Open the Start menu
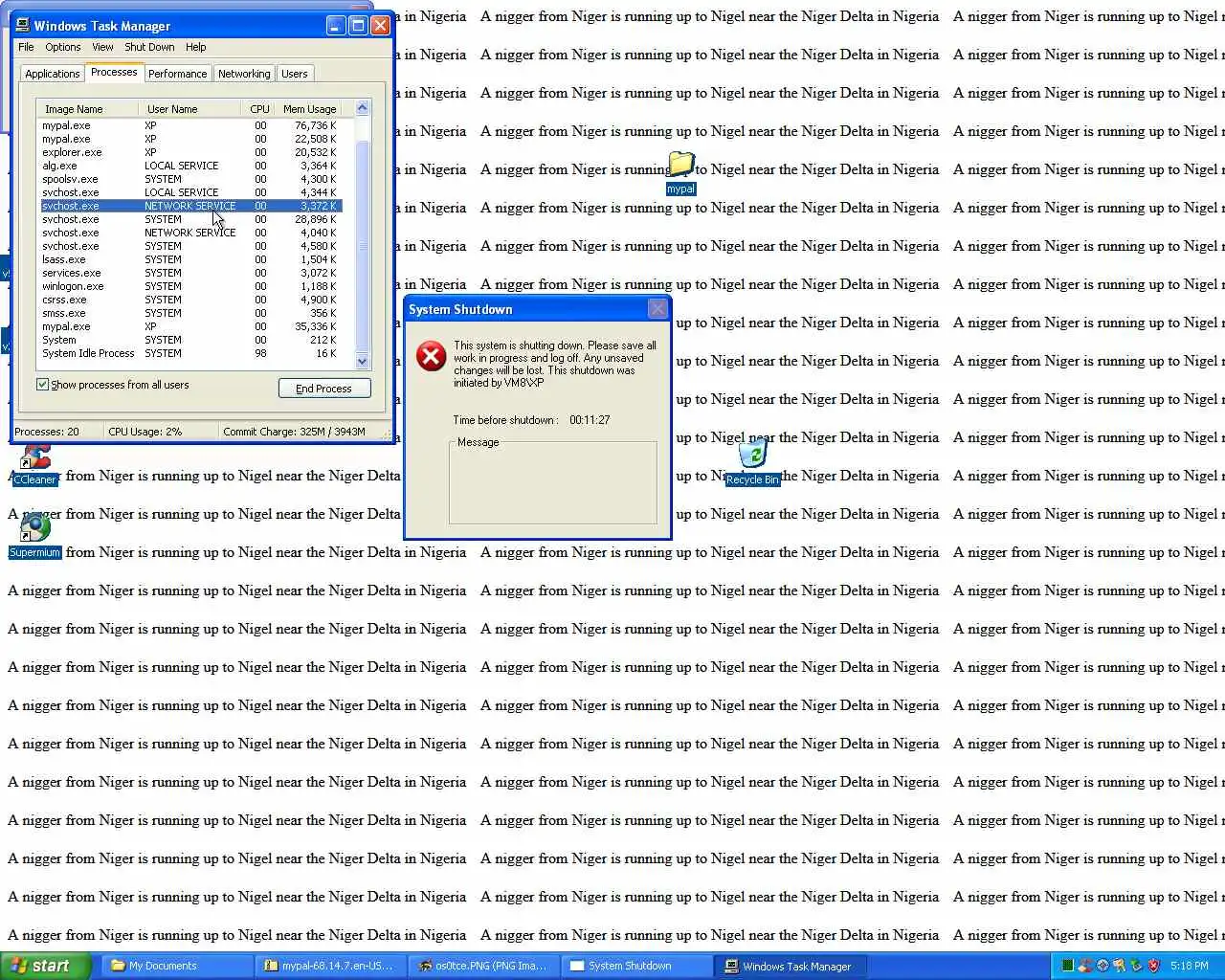Viewport: 1225px width, 980px height. pos(46,966)
